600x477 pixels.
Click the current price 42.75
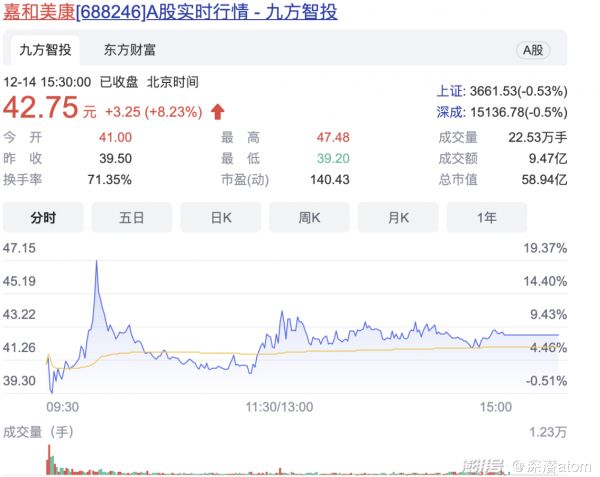point(41,107)
